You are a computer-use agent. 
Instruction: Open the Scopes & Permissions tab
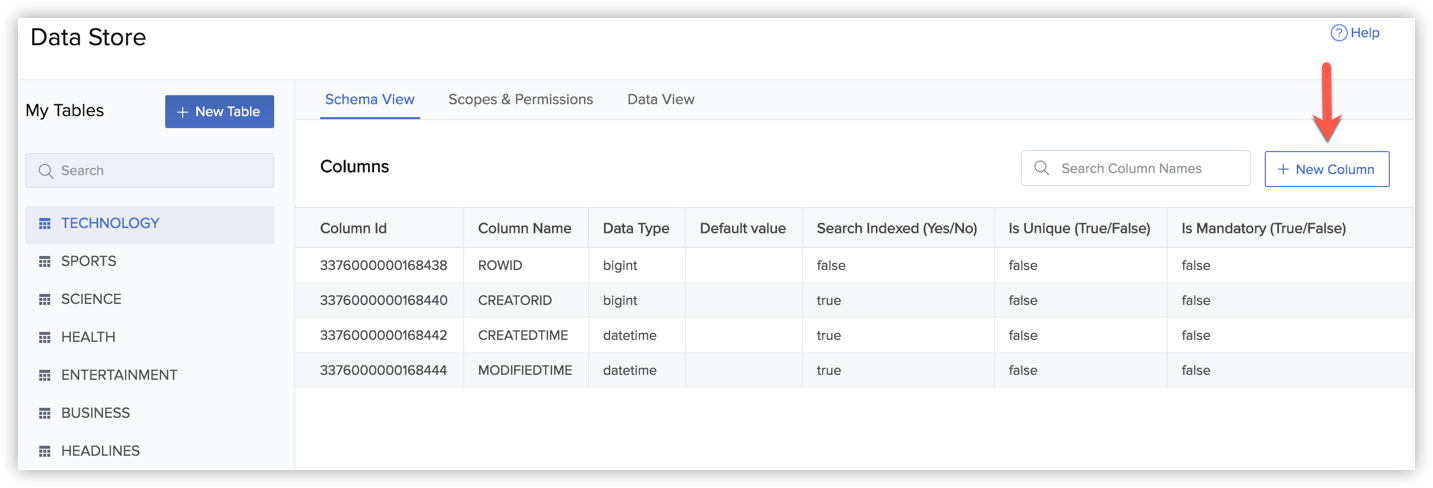(x=520, y=100)
